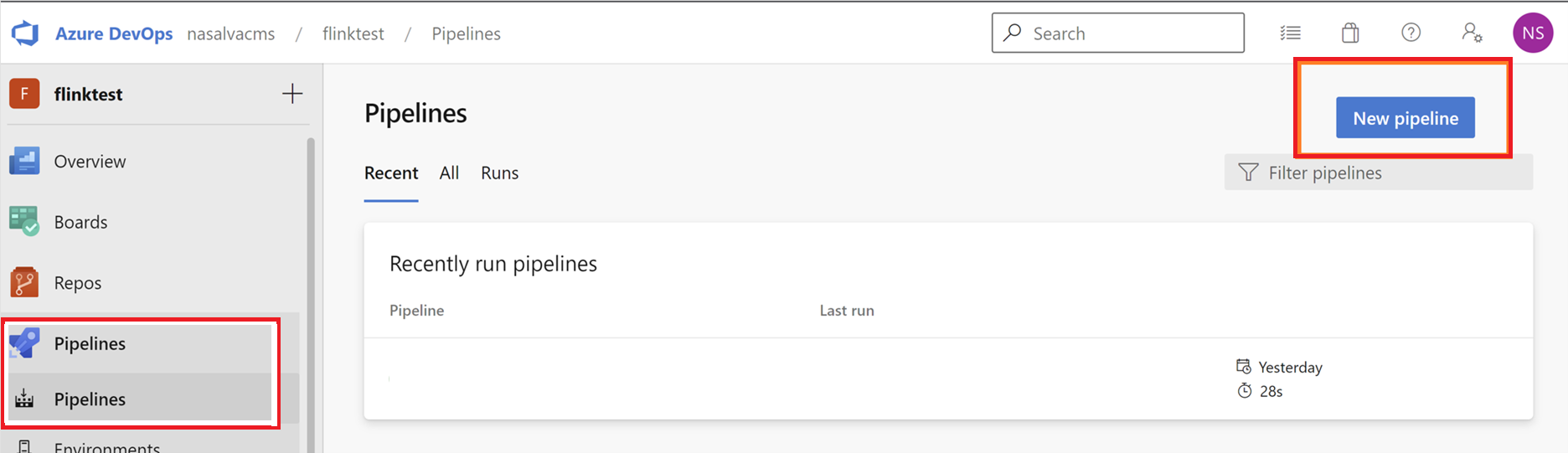This screenshot has width=1568, height=453.
Task: Click the Search box in header
Action: pyautogui.click(x=1118, y=33)
